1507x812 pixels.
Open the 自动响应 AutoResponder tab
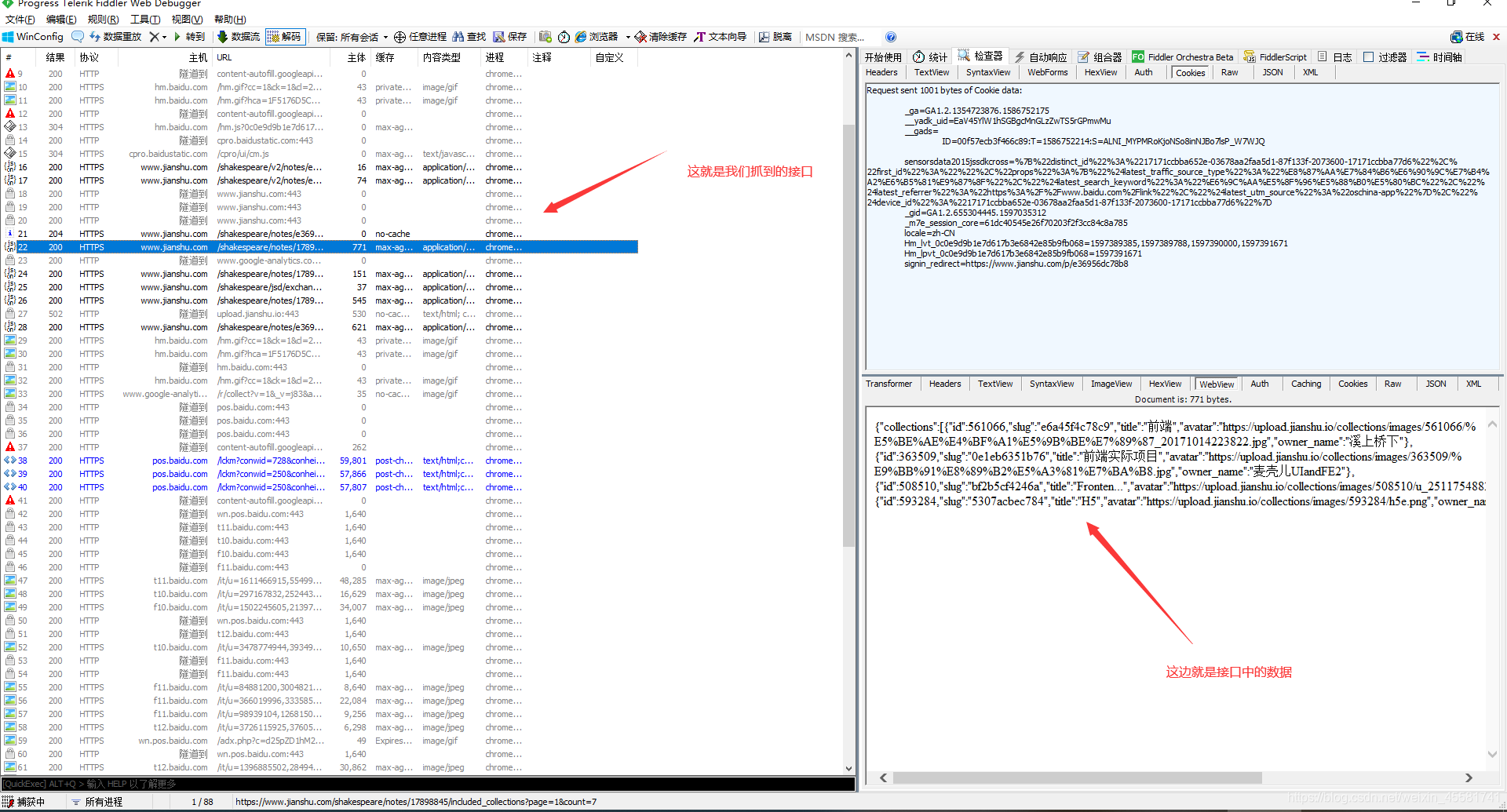click(x=1041, y=56)
